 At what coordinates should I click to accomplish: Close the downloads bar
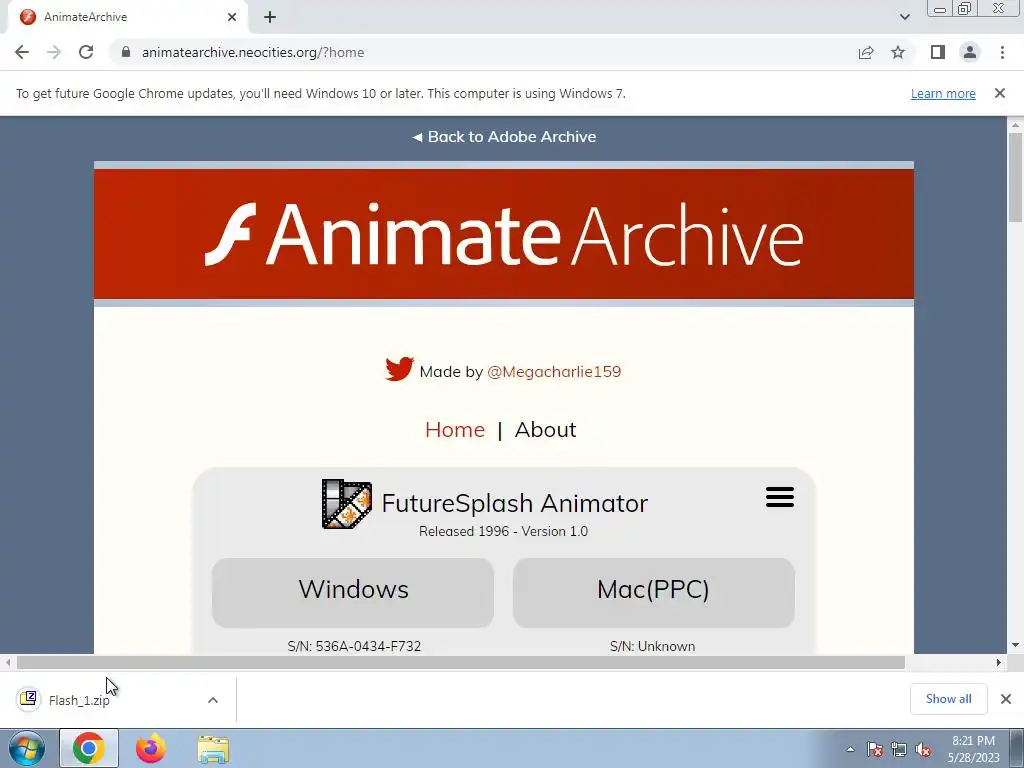[x=1006, y=699]
